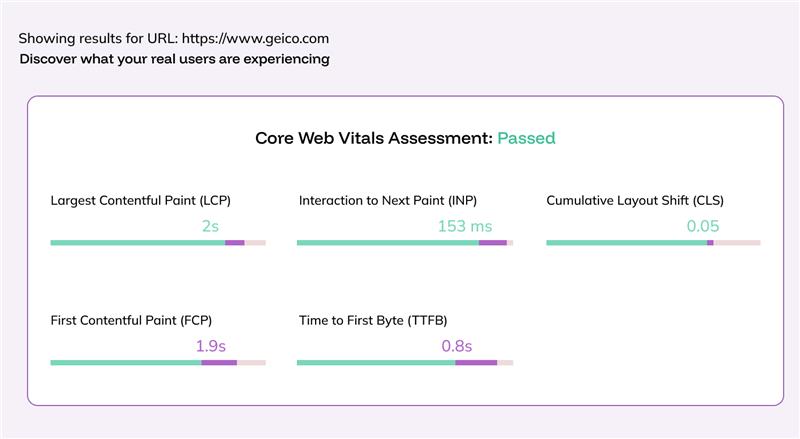Click the 'Discover what your real users are experiencing' heading

pos(174,59)
